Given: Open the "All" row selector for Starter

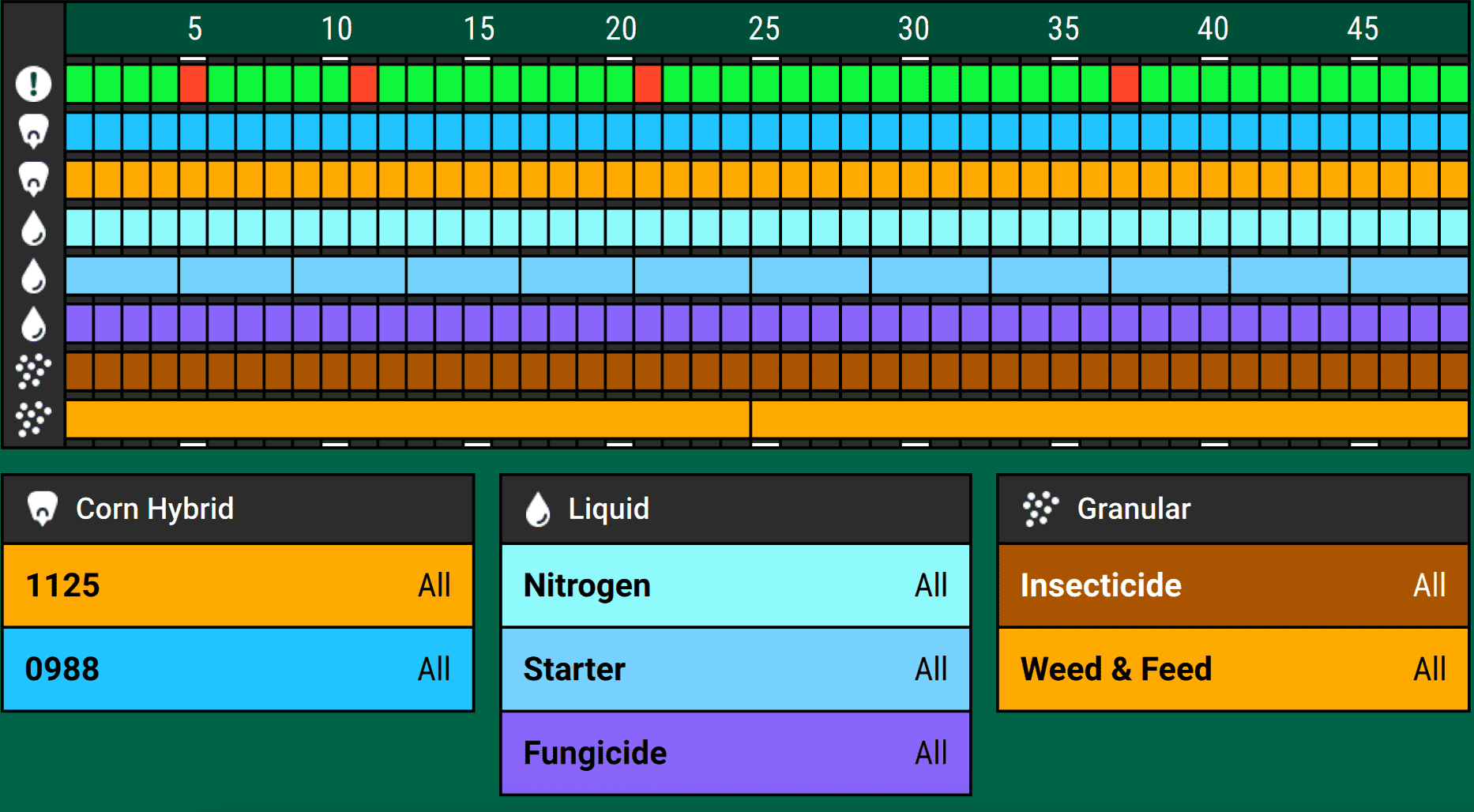Looking at the screenshot, I should 931,669.
